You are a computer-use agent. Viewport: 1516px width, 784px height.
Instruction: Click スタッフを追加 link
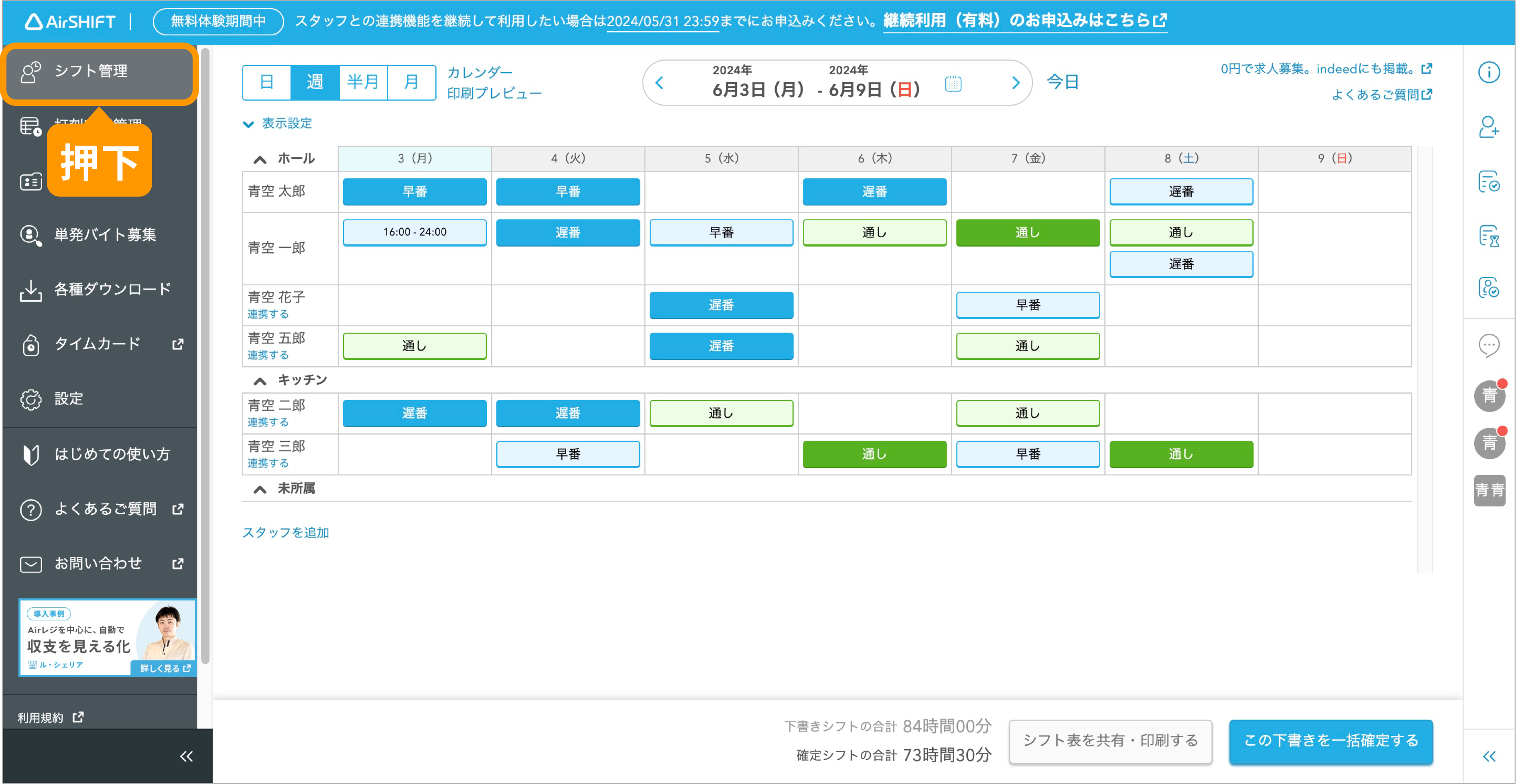pyautogui.click(x=286, y=533)
